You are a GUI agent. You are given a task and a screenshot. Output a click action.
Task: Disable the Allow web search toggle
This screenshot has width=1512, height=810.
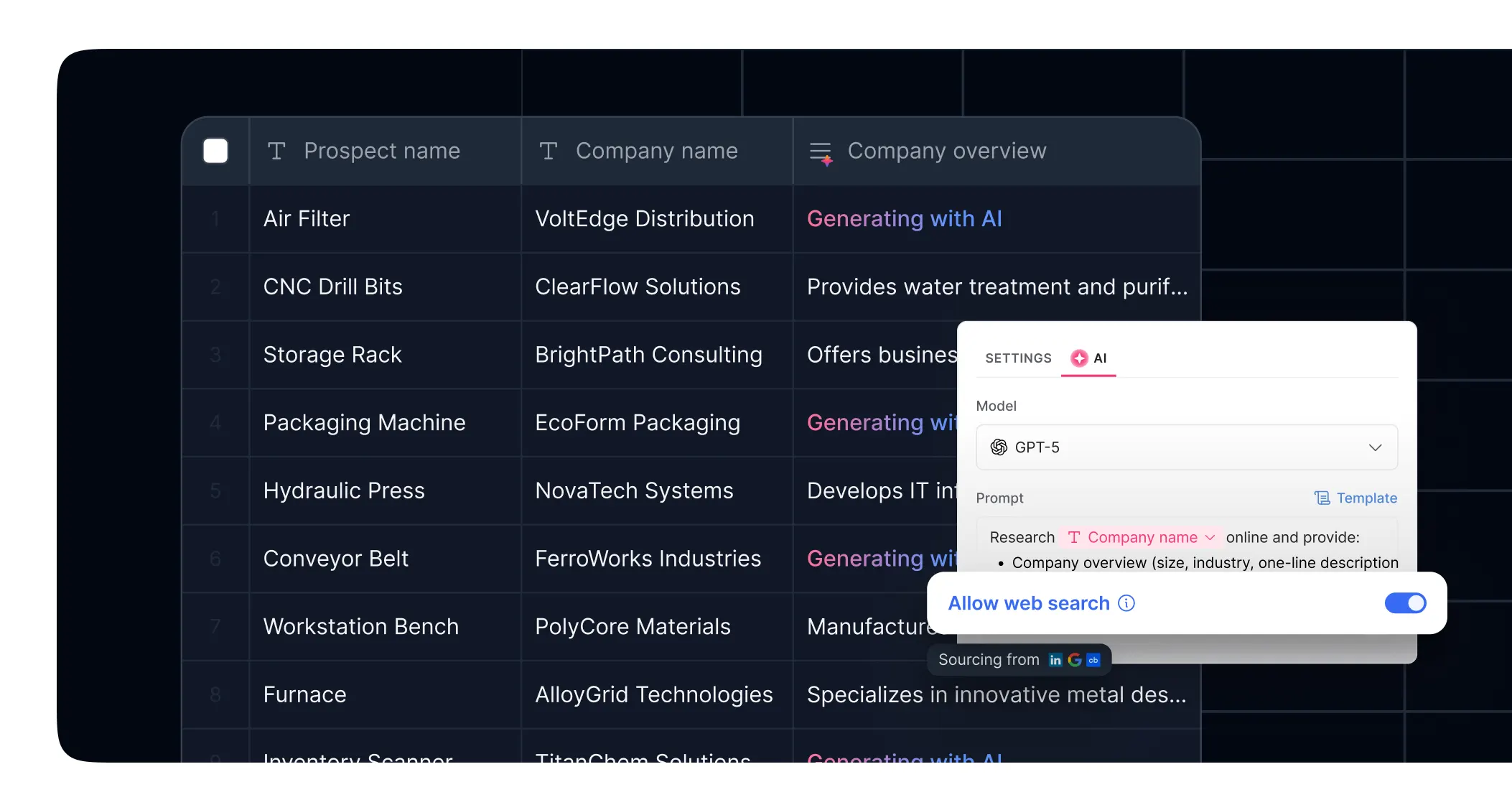tap(1405, 603)
